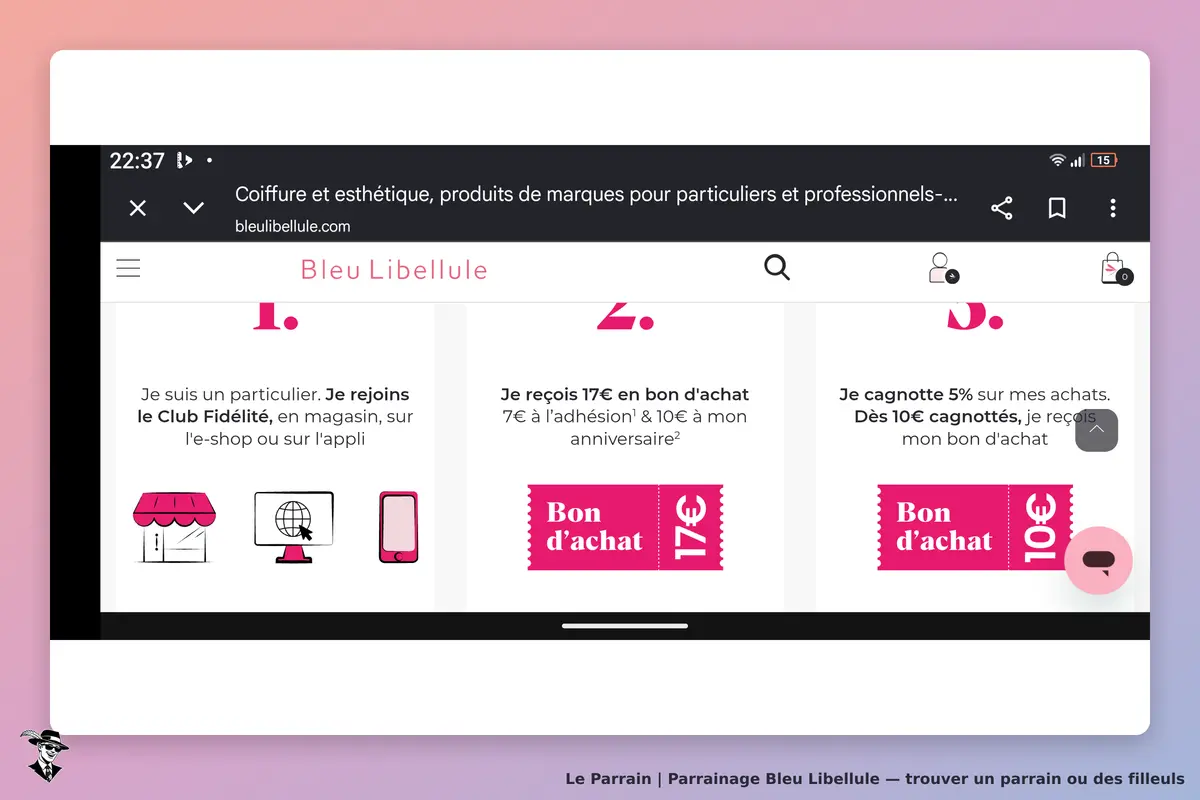This screenshot has width=1200, height=800.
Task: Click the page title 'Coiffure et esthétique'
Action: pyautogui.click(x=596, y=194)
